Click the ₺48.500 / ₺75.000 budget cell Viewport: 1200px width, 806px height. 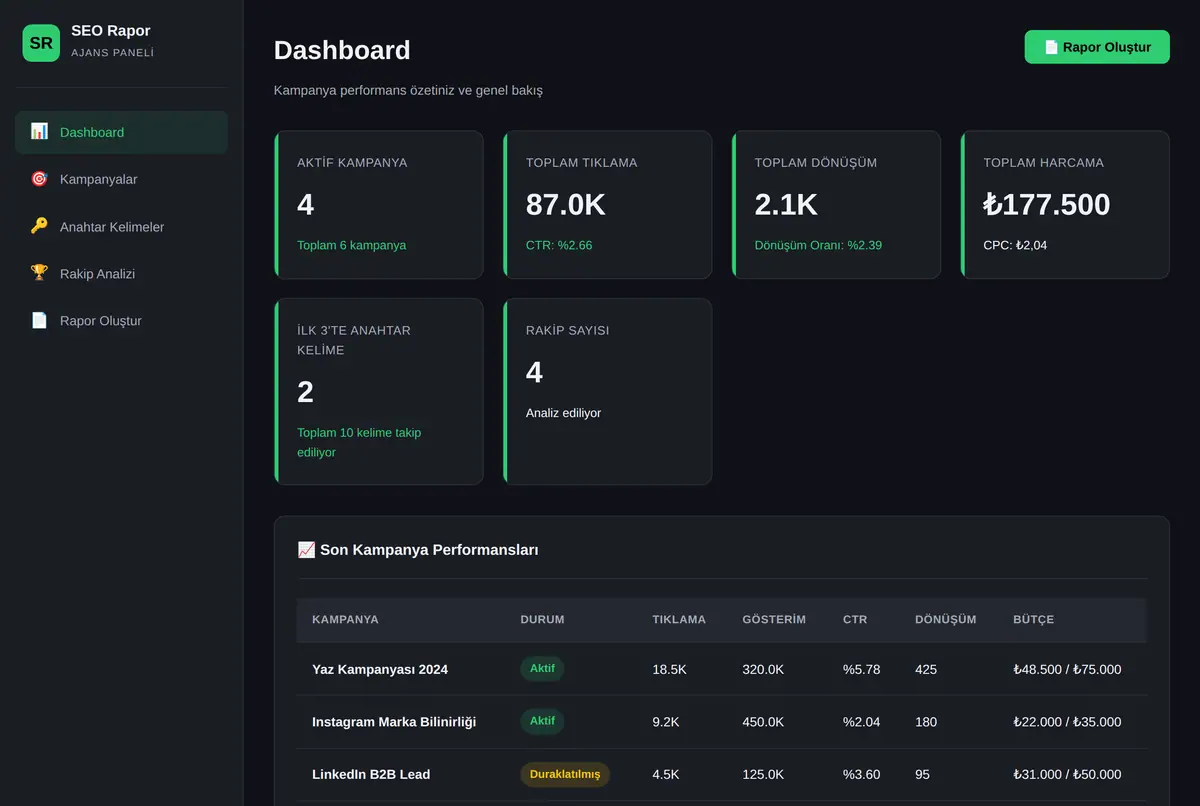(x=1067, y=669)
